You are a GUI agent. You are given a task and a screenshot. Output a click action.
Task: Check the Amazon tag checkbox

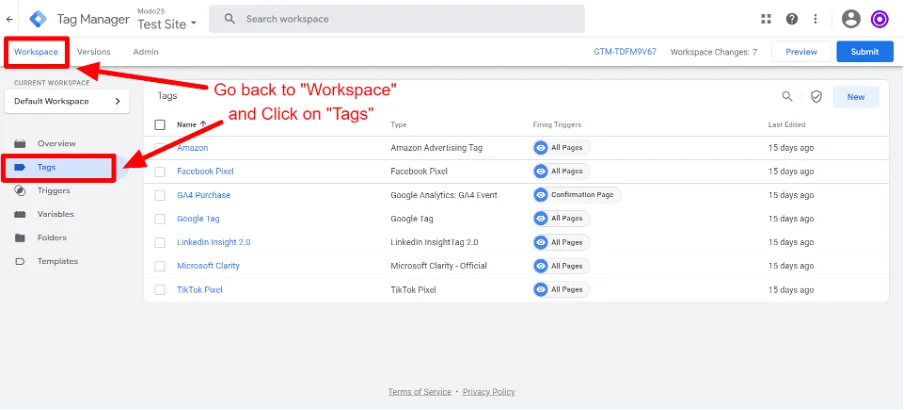click(160, 148)
